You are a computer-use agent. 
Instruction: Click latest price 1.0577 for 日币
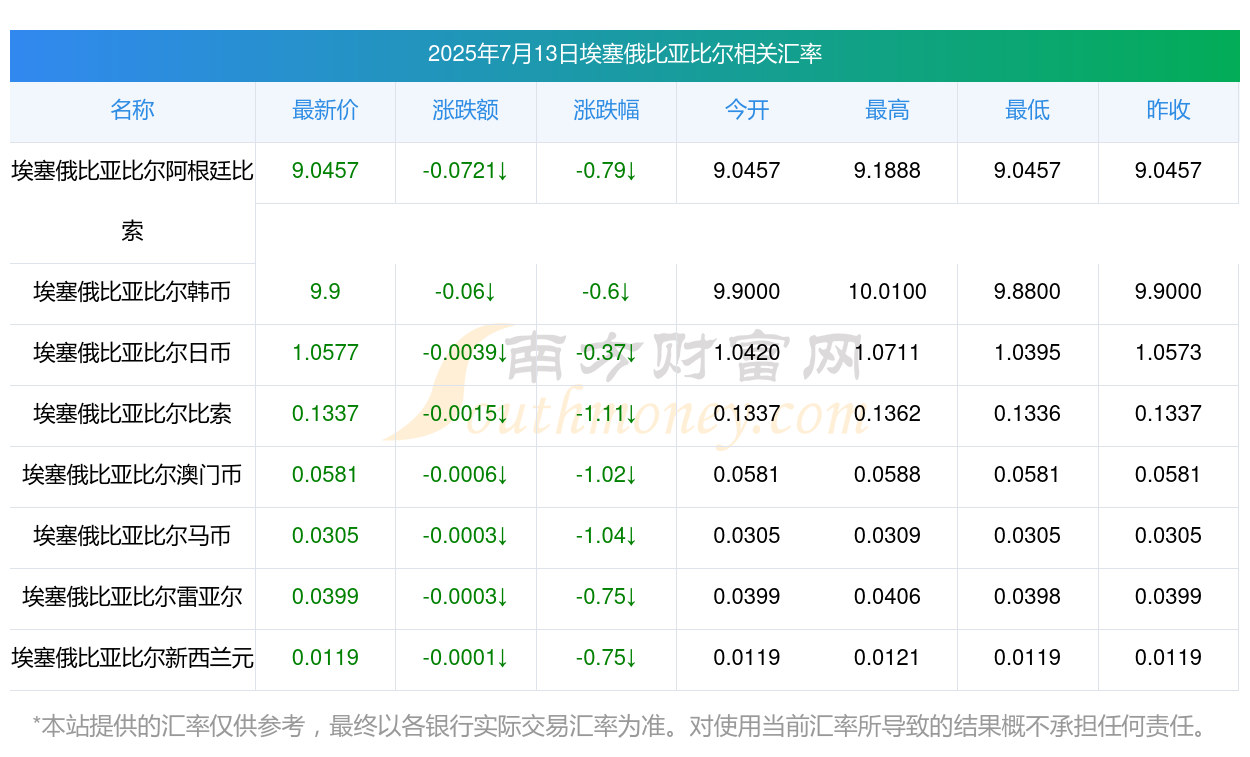325,353
